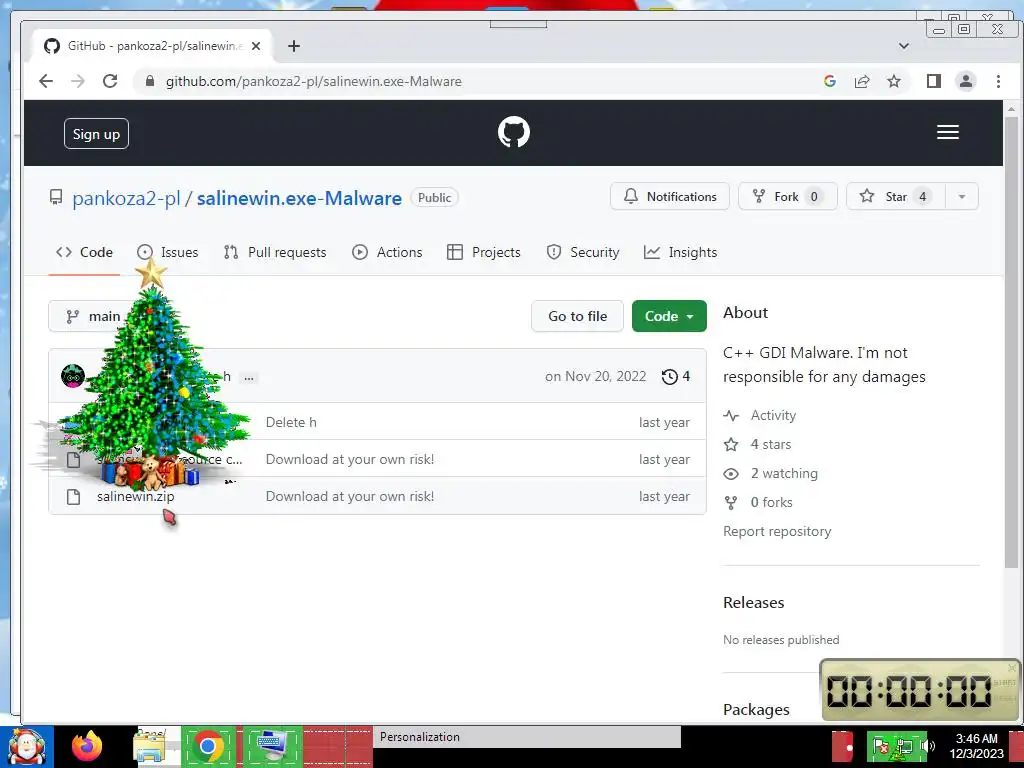
Task: Star the repository
Action: click(895, 197)
